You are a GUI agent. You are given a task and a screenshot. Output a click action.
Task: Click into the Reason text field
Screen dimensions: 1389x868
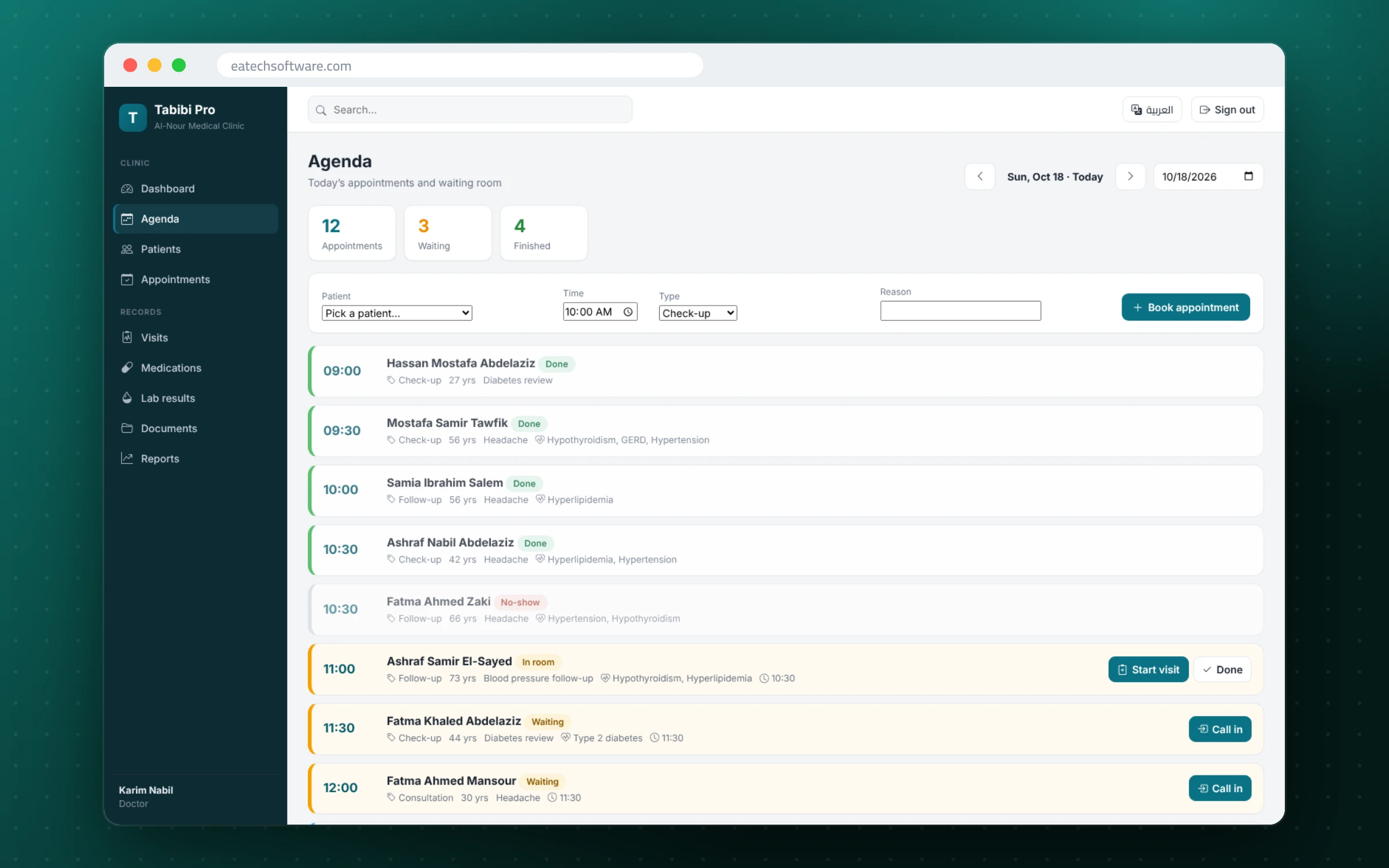click(x=961, y=311)
